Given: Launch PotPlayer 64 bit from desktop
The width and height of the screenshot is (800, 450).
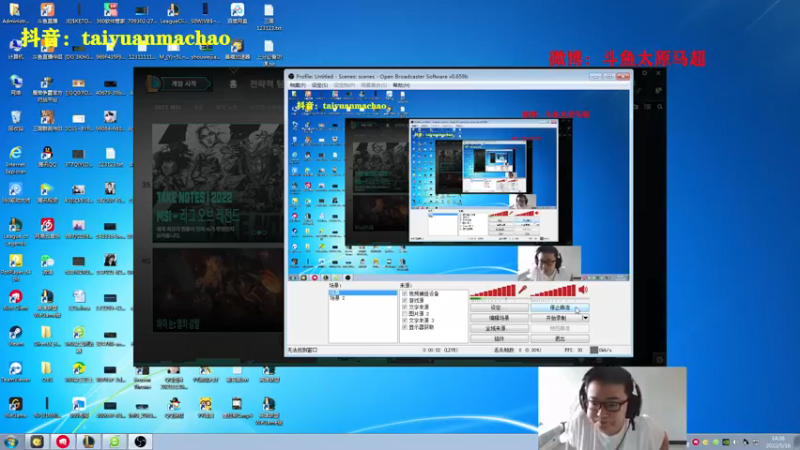Looking at the screenshot, I should point(15,268).
